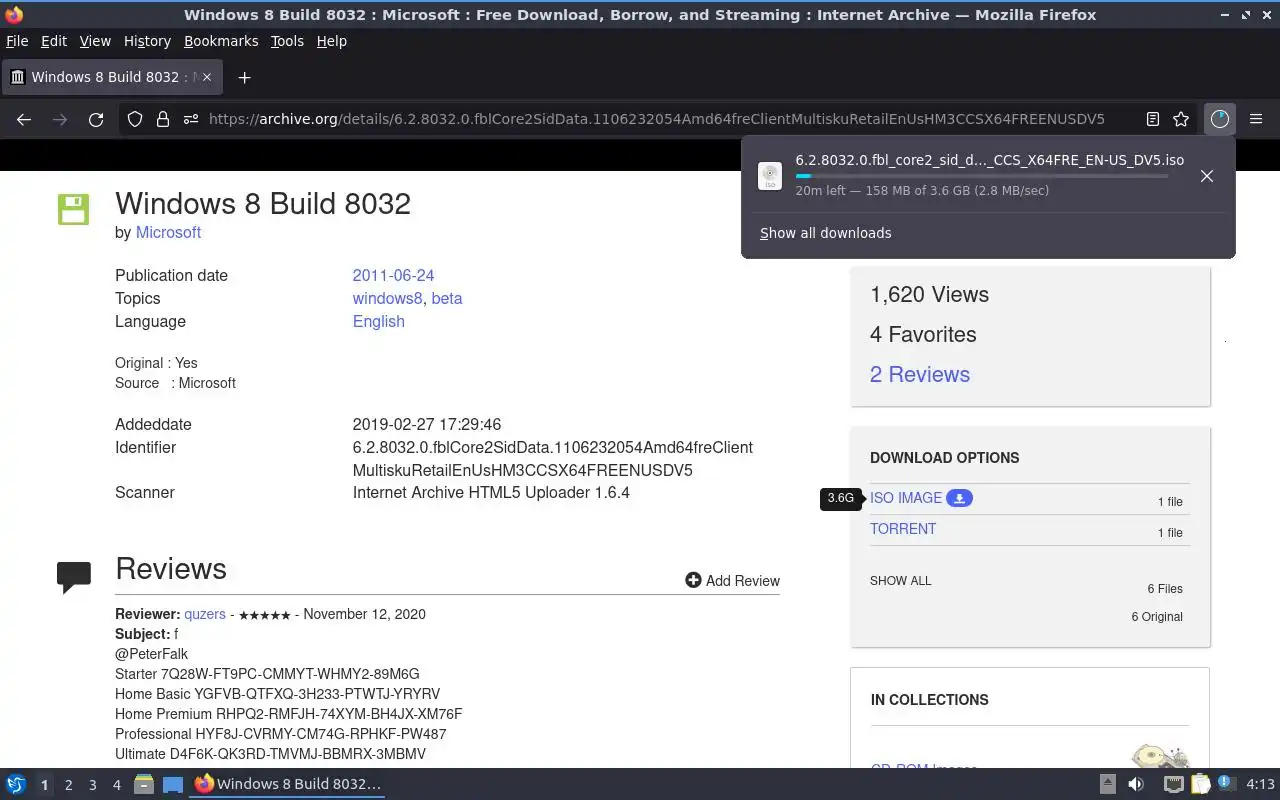Click the speech bubble reviews icon
The image size is (1280, 800).
point(74,577)
